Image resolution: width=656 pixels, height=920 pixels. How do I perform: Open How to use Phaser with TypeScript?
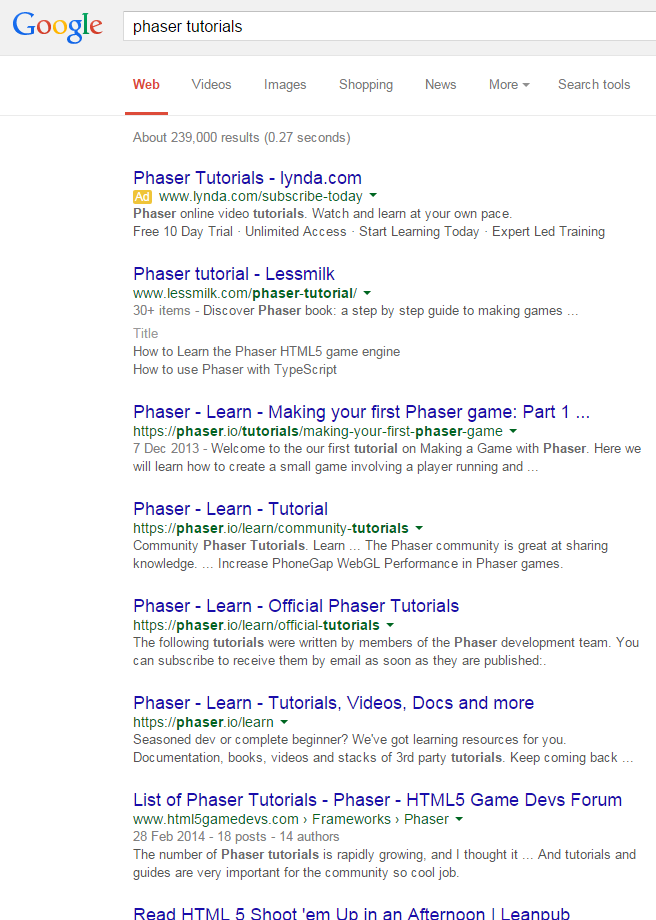234,369
